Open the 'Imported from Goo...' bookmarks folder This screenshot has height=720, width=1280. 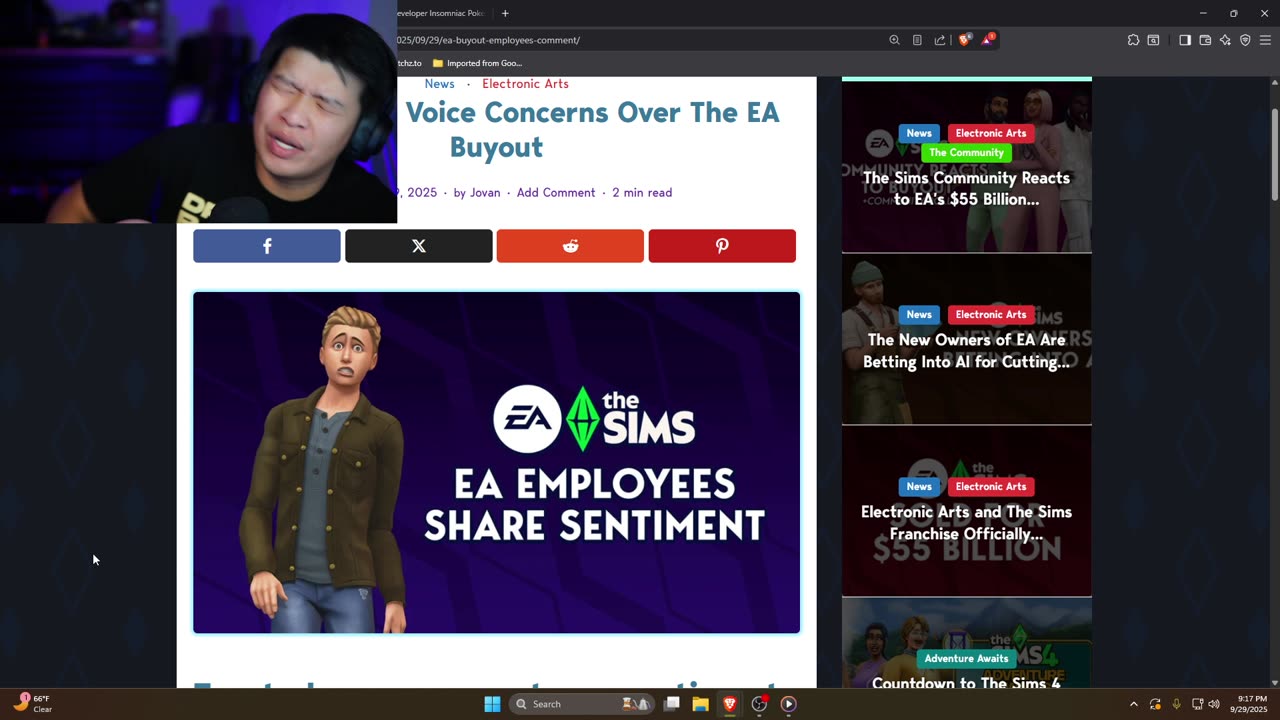477,63
